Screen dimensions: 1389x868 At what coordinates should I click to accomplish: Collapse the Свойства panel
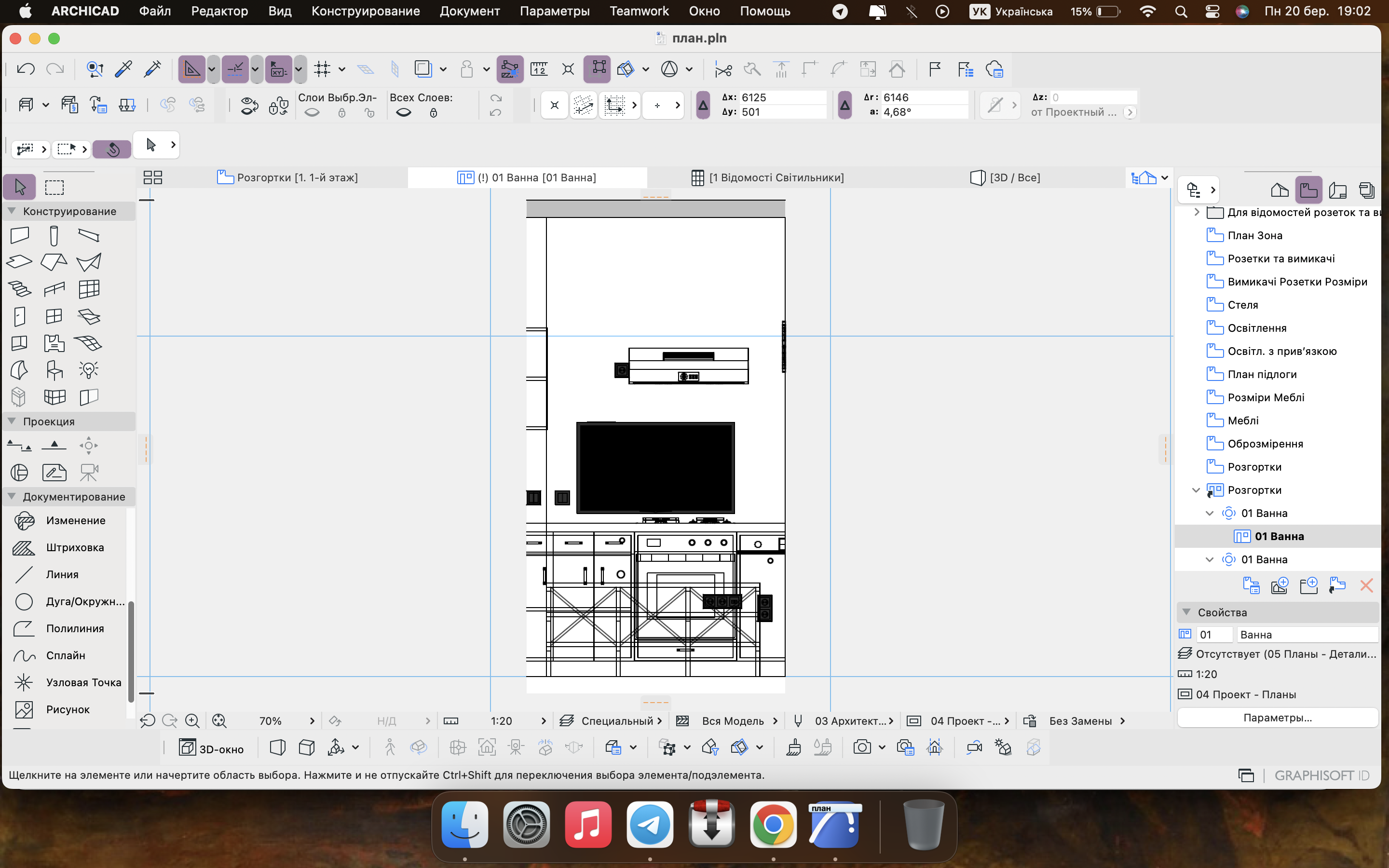(1186, 612)
